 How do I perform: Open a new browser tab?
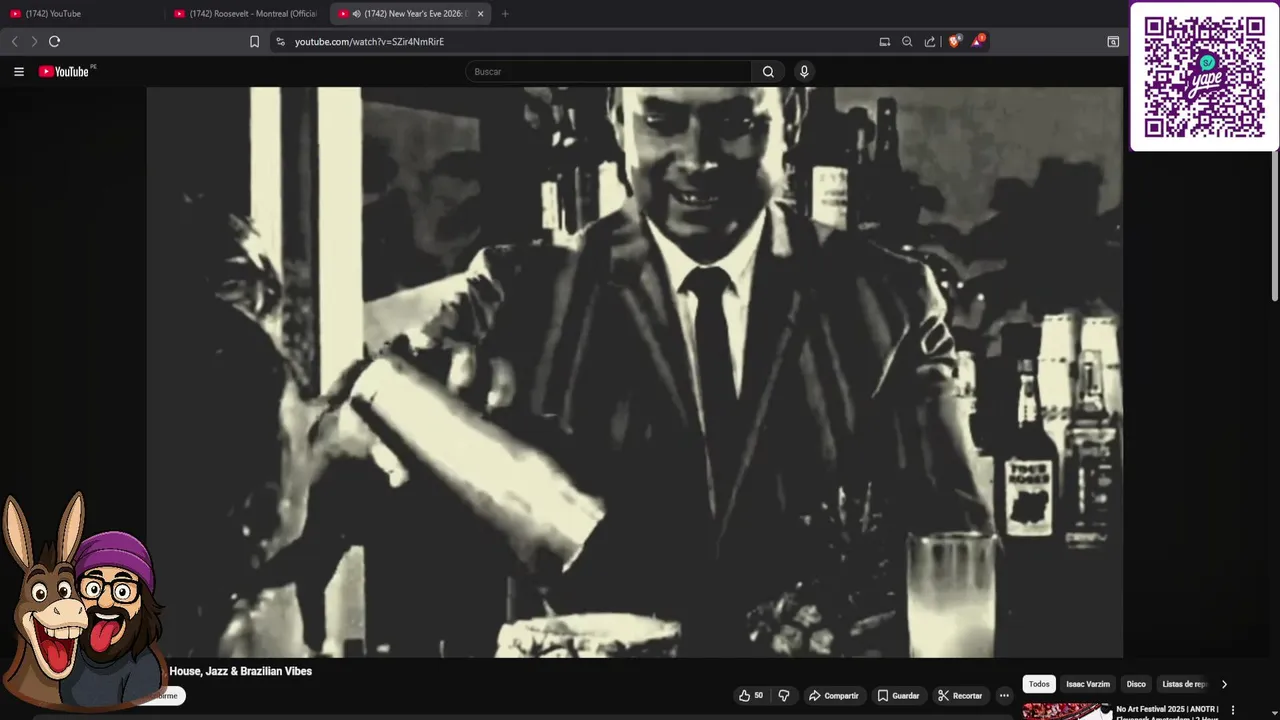click(505, 14)
